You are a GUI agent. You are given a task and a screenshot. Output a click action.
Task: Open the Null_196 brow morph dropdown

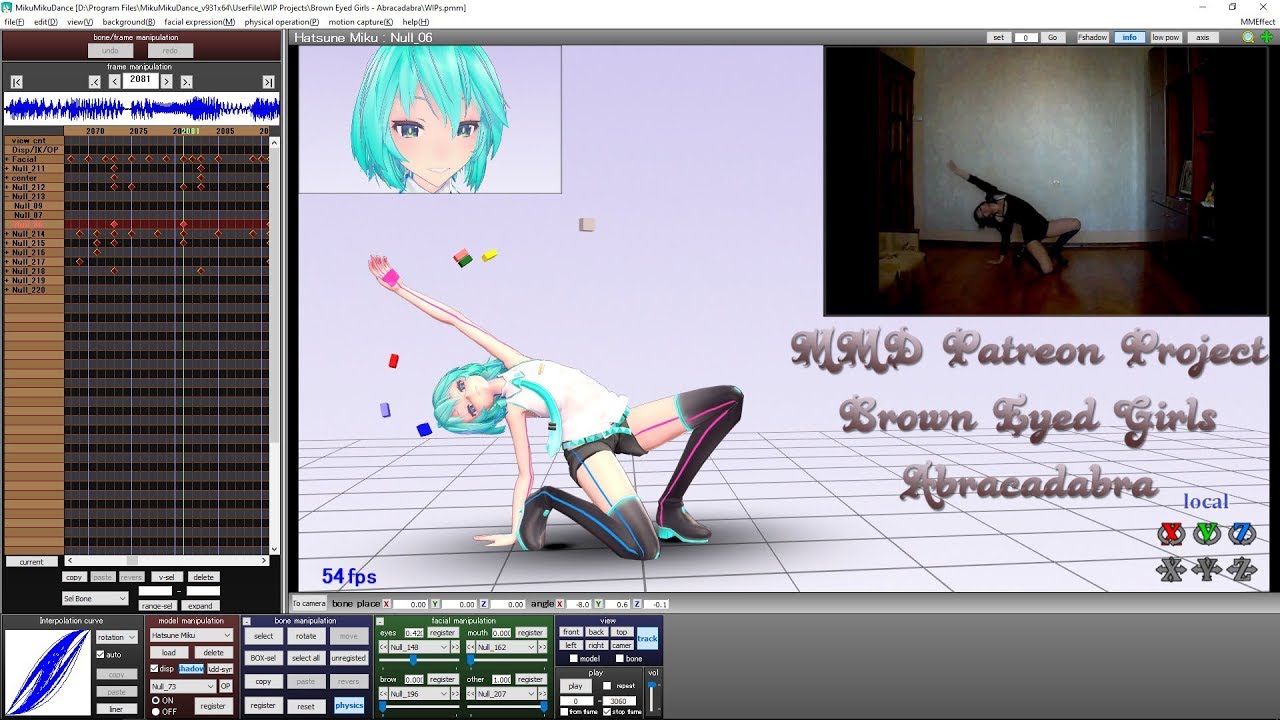pyautogui.click(x=419, y=693)
